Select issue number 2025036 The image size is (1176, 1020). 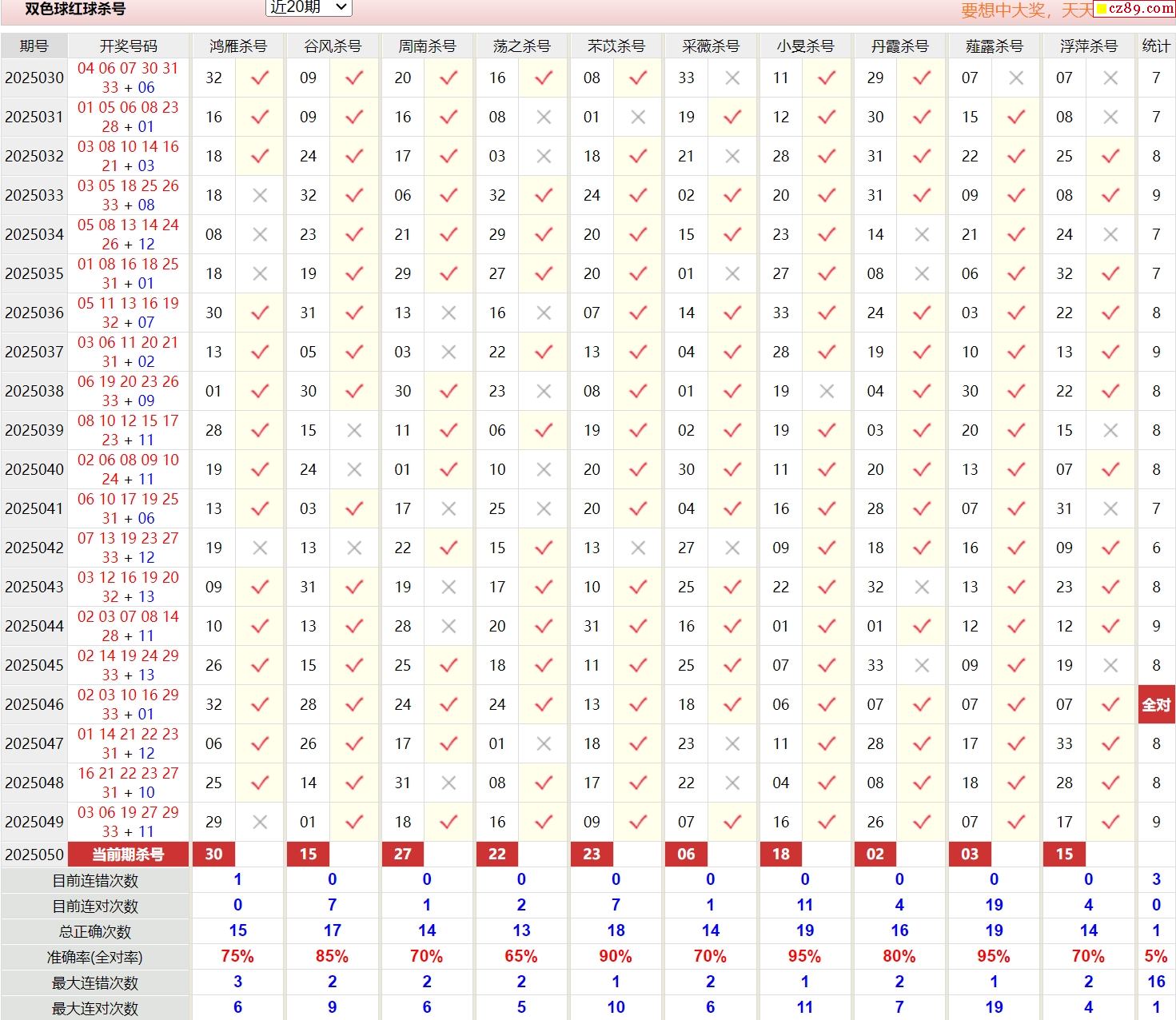pyautogui.click(x=34, y=313)
